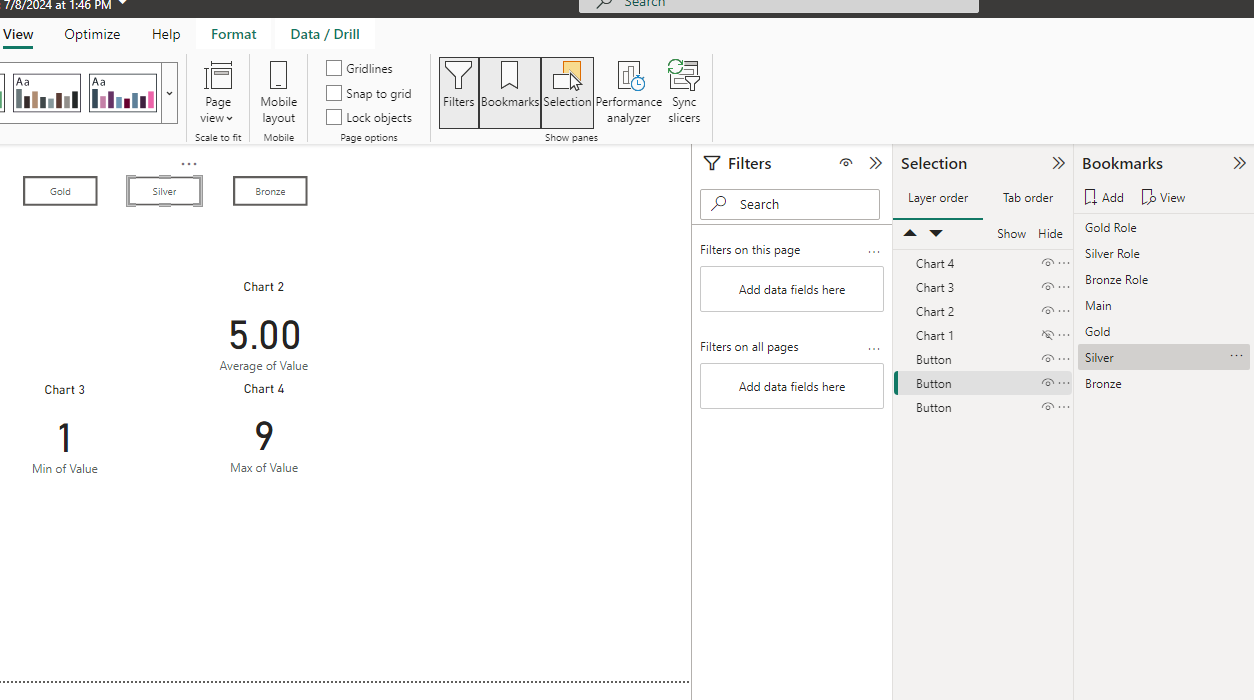
Task: Select Layer order tab in Selection pane
Action: tap(938, 198)
